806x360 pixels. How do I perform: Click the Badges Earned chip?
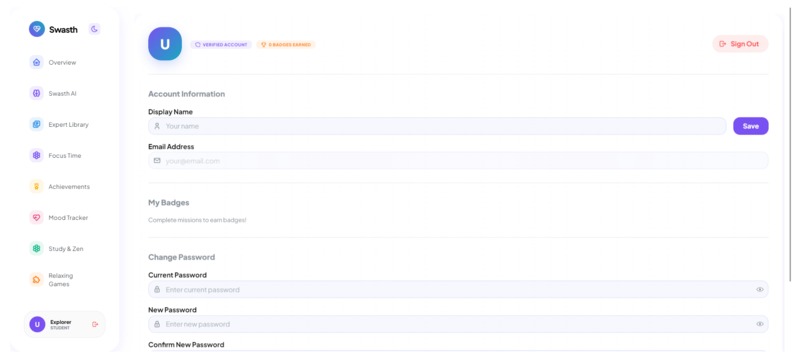tap(286, 45)
